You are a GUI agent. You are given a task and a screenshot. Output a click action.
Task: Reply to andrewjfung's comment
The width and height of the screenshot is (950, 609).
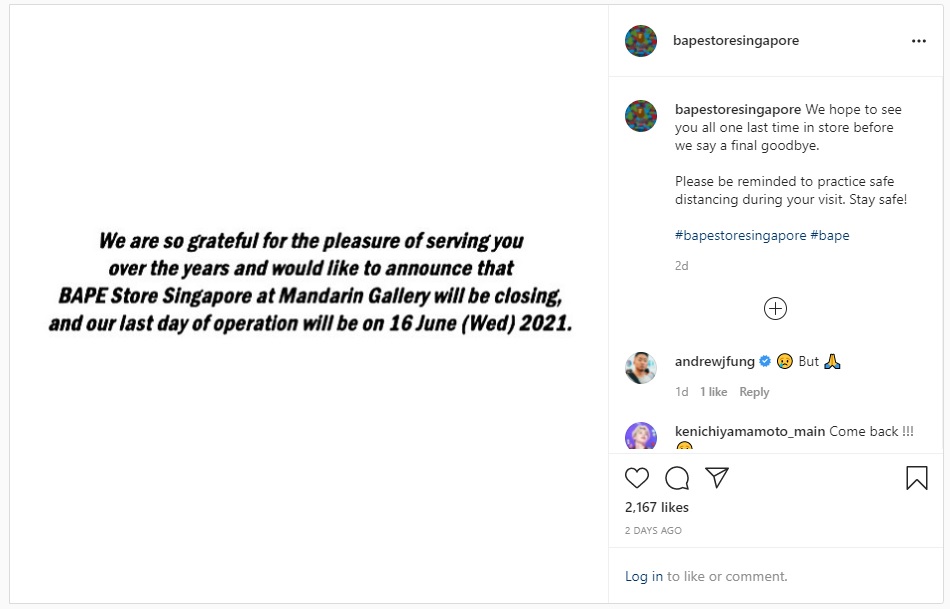pos(754,392)
